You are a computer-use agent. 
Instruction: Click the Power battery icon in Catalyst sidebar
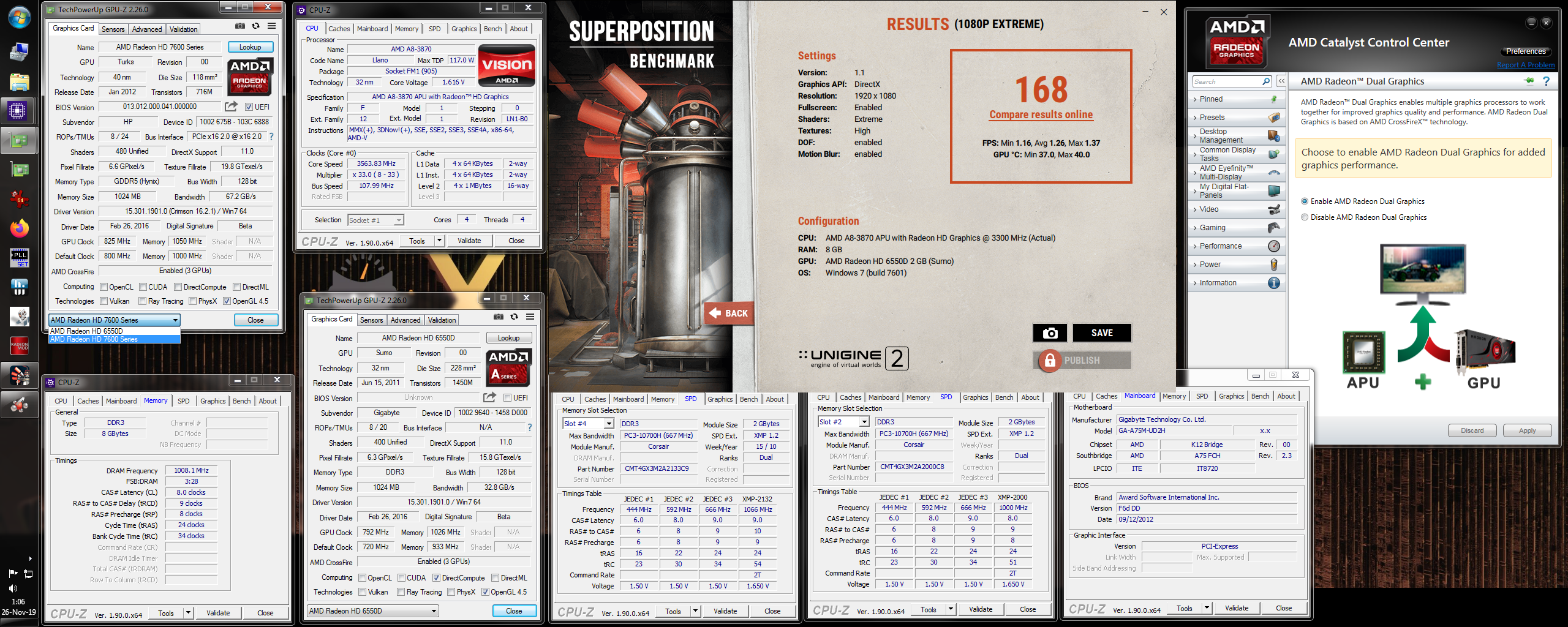point(1274,265)
